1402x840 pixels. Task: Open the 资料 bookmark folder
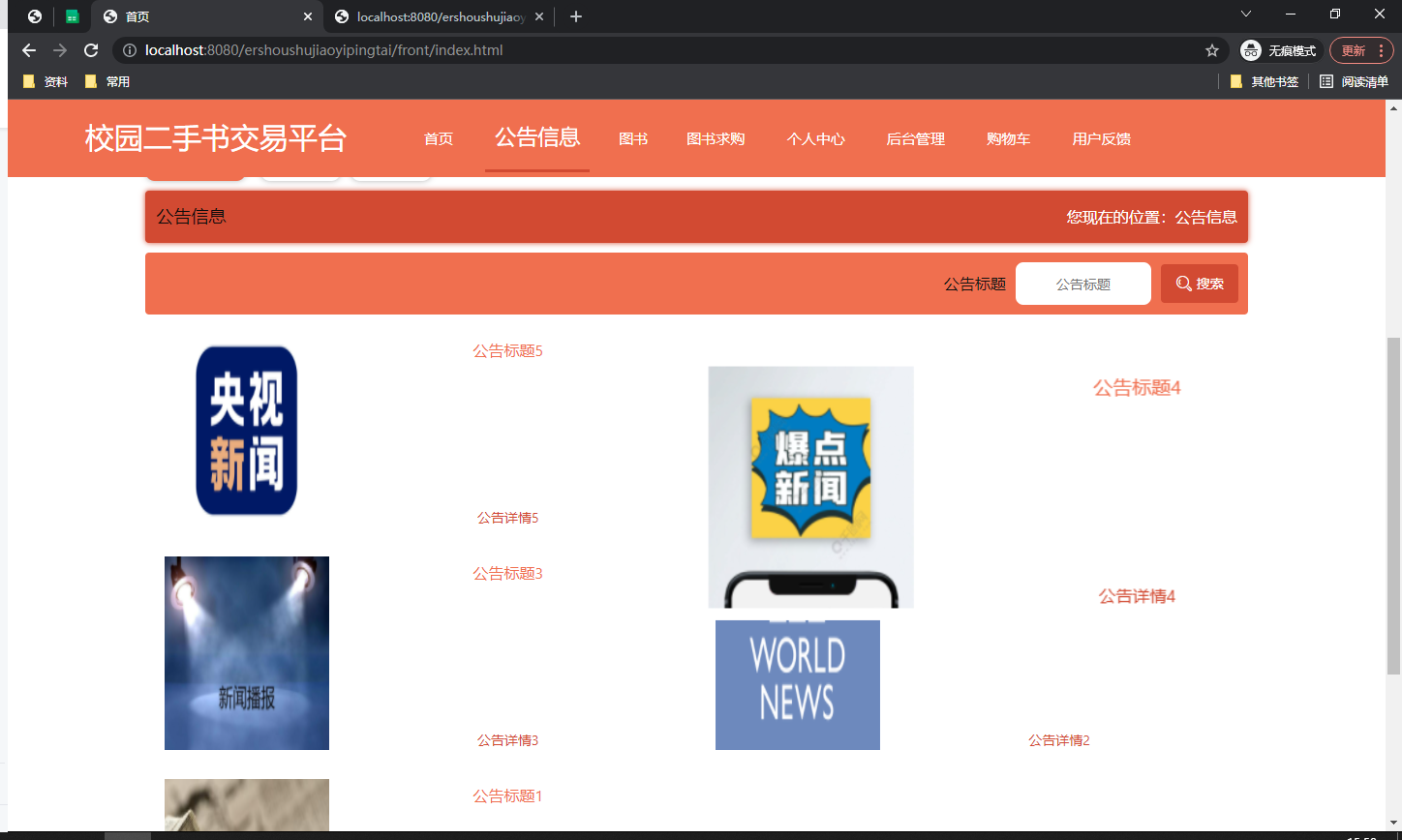pyautogui.click(x=46, y=82)
